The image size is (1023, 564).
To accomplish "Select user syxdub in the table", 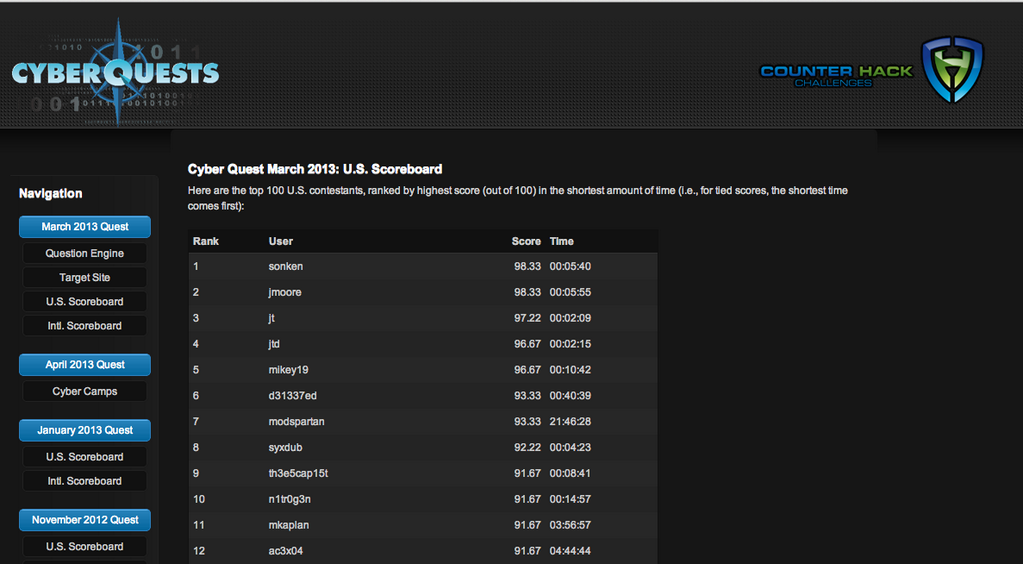I will coord(285,448).
